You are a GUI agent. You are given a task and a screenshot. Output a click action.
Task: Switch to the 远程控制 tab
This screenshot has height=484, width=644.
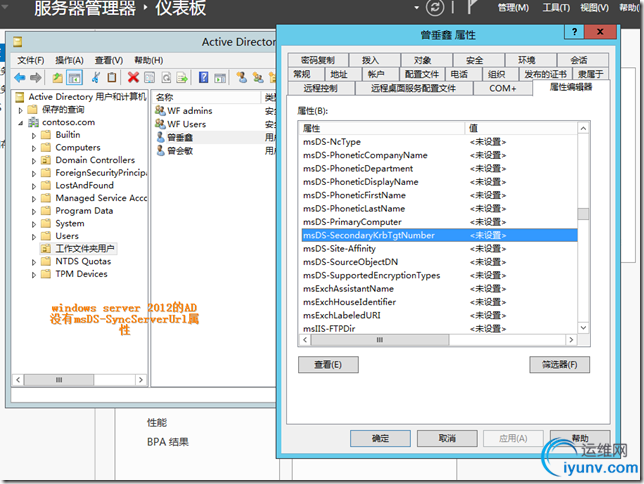point(321,88)
